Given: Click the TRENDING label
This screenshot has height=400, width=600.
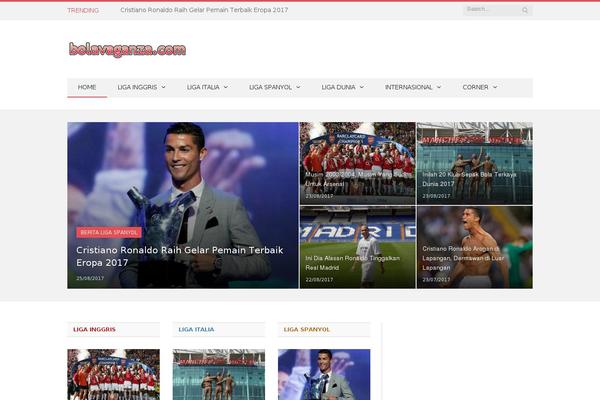Looking at the screenshot, I should coord(83,10).
